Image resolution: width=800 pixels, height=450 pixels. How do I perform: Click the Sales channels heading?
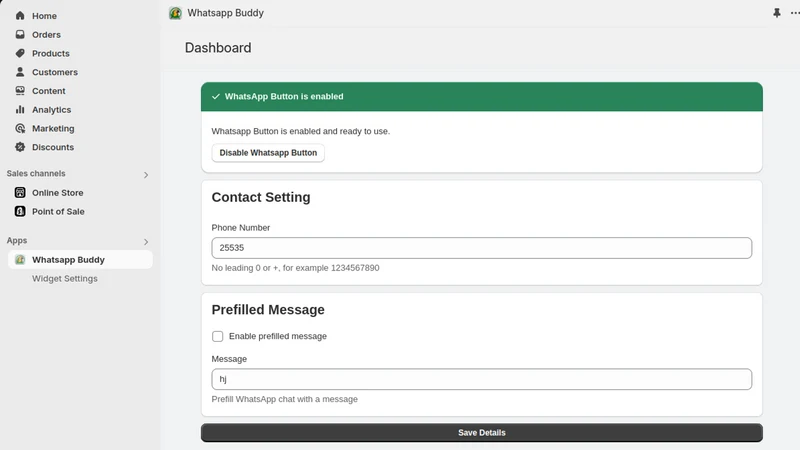36,173
